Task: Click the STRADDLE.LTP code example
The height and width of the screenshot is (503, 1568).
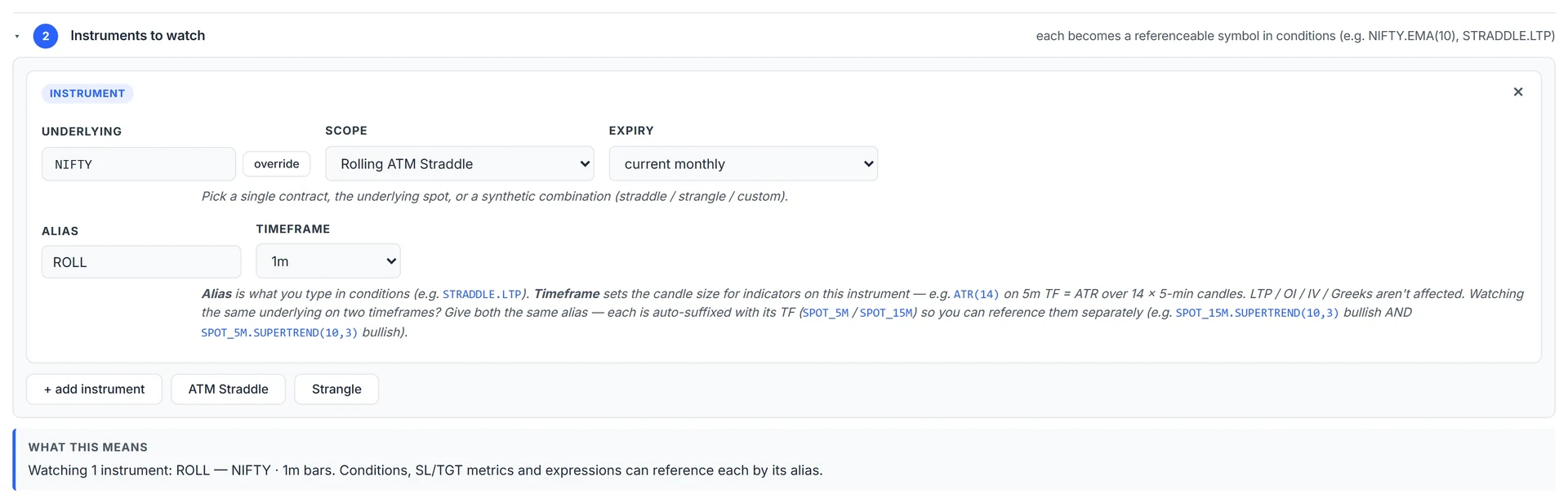Action: [482, 294]
